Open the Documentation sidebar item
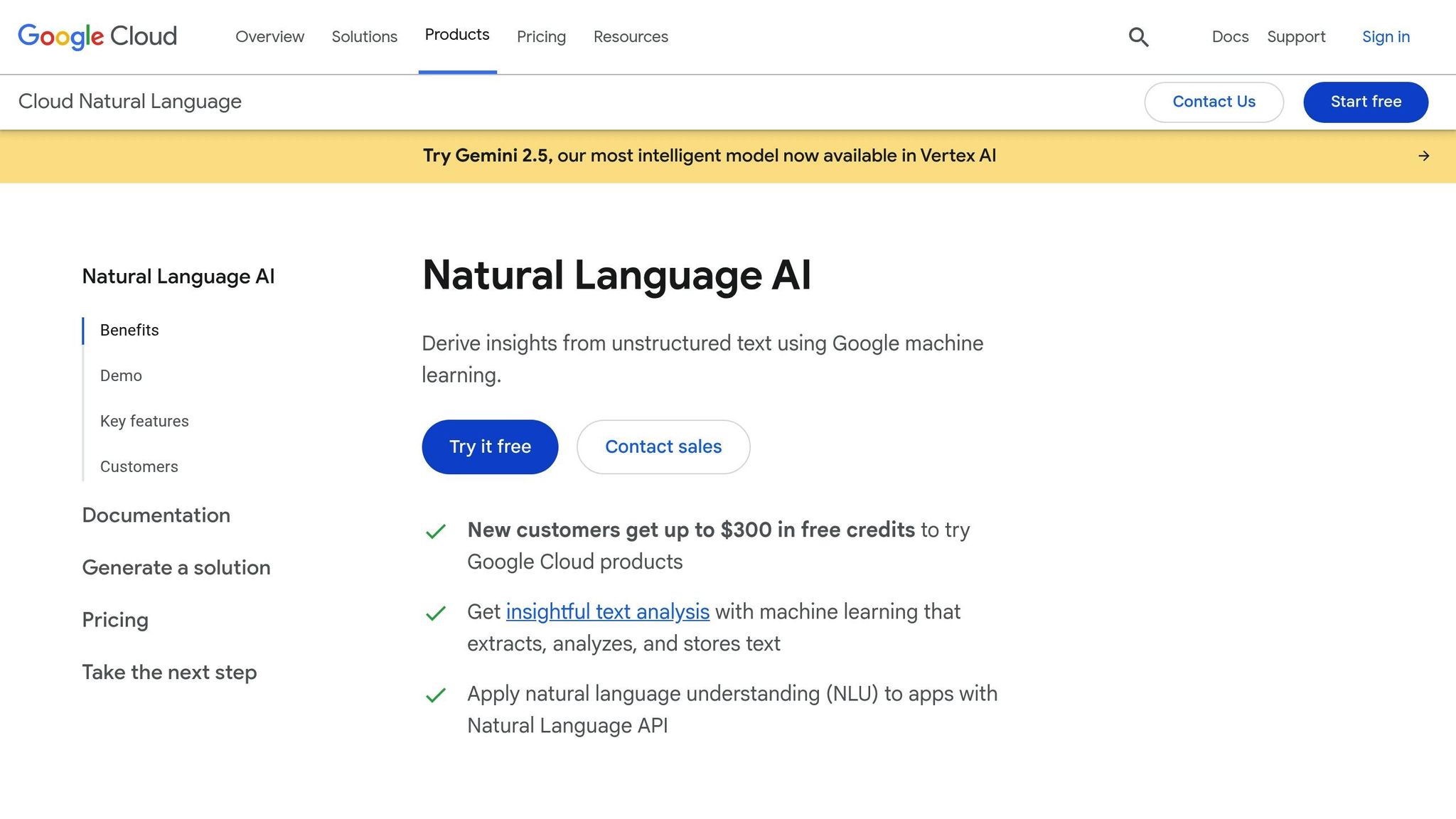The height and width of the screenshot is (819, 1456). tap(156, 515)
